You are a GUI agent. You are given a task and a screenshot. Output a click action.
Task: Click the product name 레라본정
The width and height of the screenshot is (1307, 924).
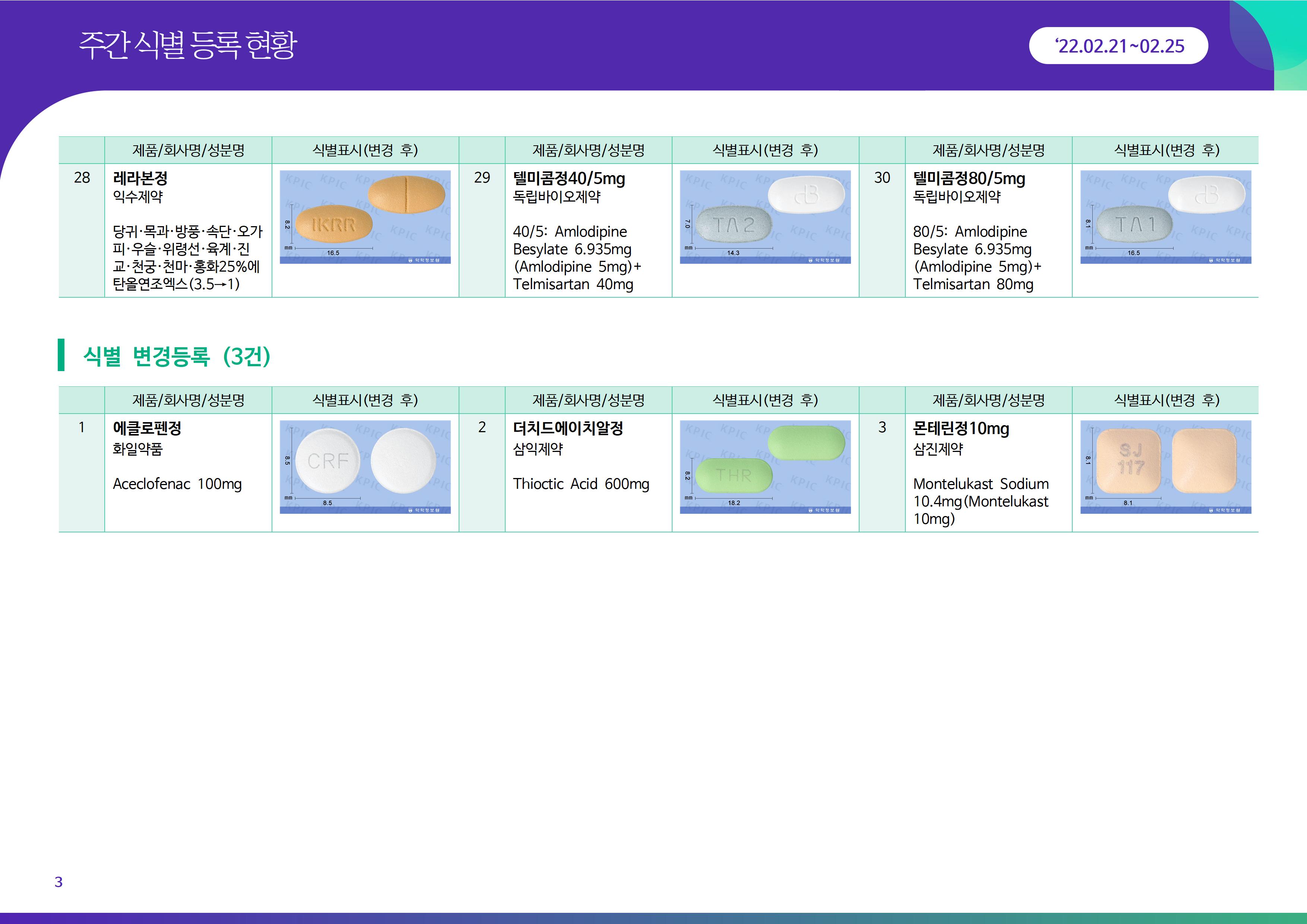tap(140, 178)
